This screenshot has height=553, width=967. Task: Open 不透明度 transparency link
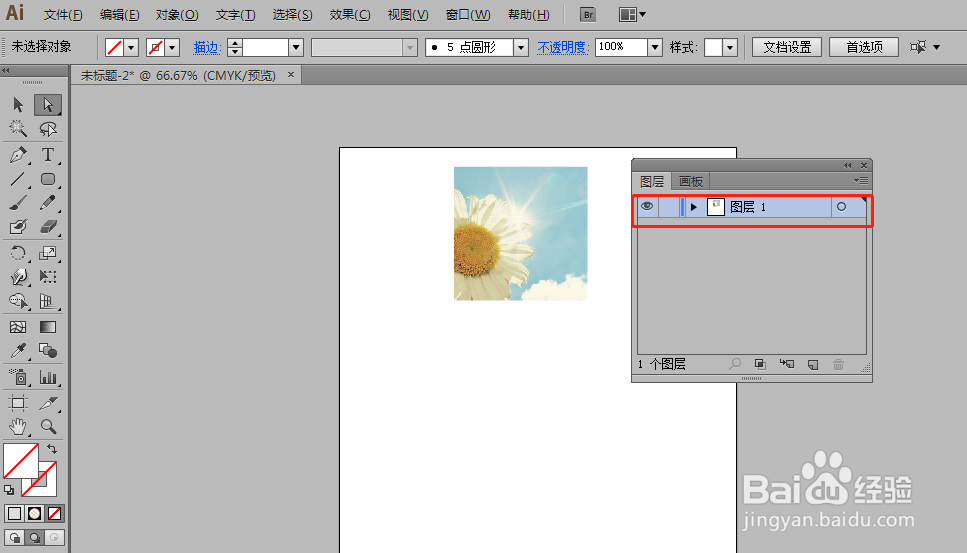563,47
